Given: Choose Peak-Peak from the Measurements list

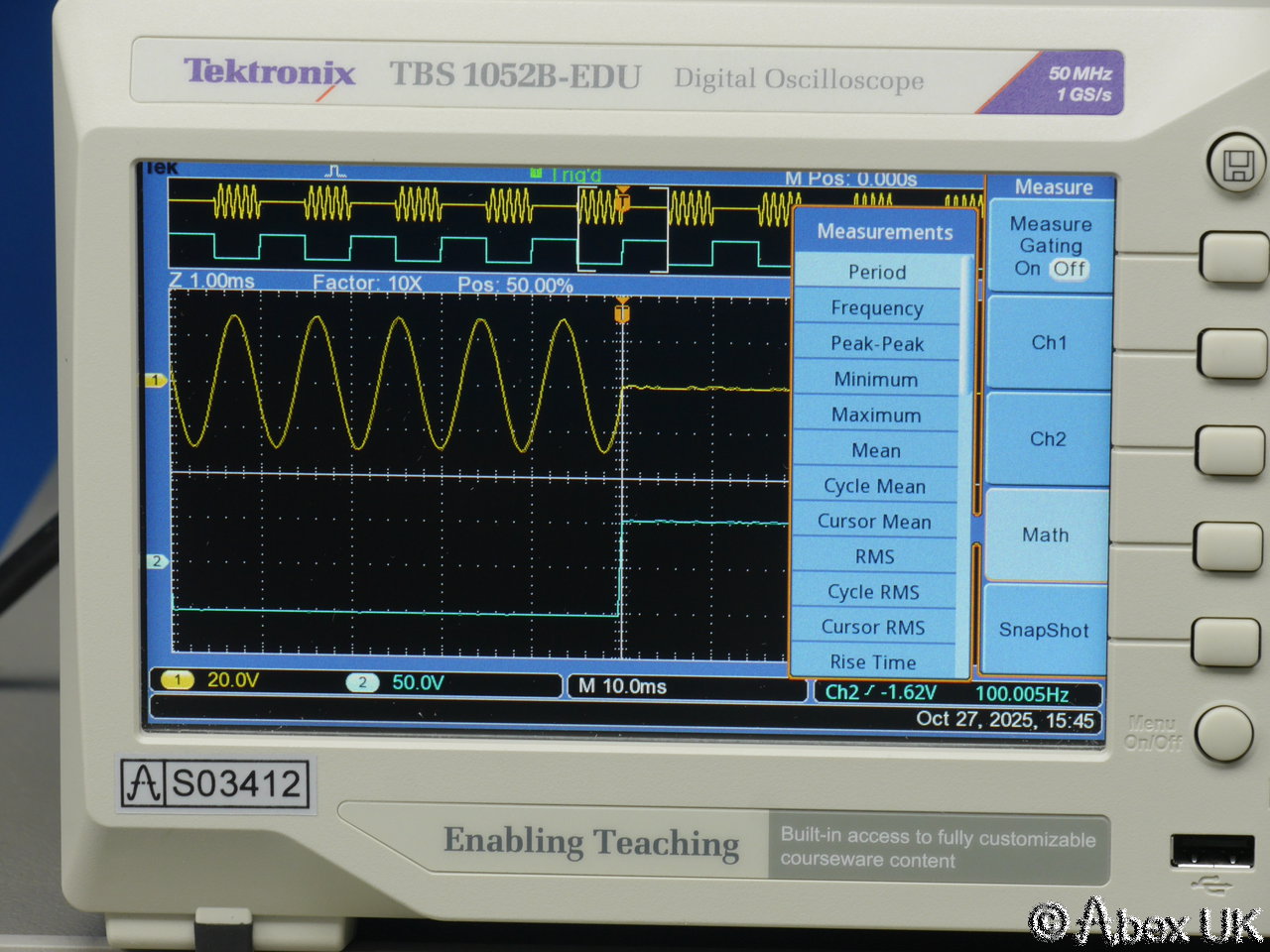Looking at the screenshot, I should point(877,344).
